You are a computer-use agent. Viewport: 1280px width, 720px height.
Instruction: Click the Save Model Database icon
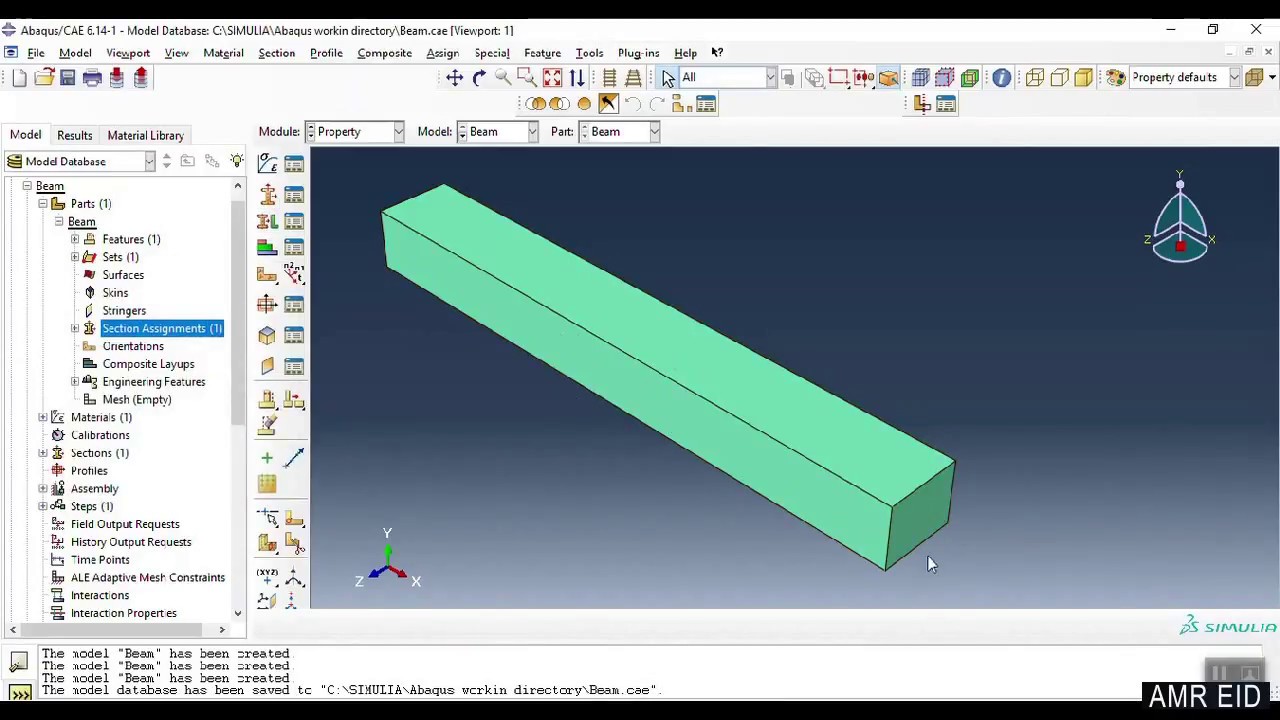pos(68,78)
